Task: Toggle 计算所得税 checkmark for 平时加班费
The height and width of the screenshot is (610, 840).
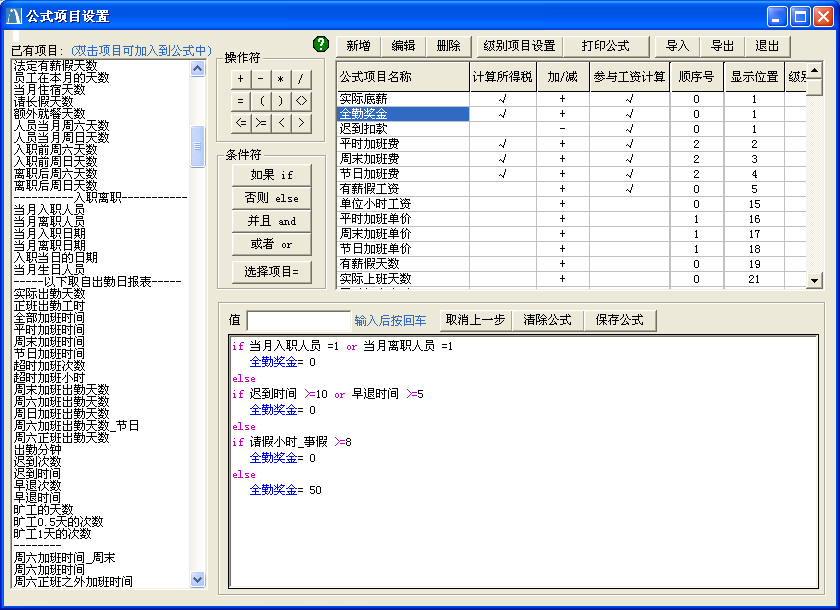Action: 502,144
